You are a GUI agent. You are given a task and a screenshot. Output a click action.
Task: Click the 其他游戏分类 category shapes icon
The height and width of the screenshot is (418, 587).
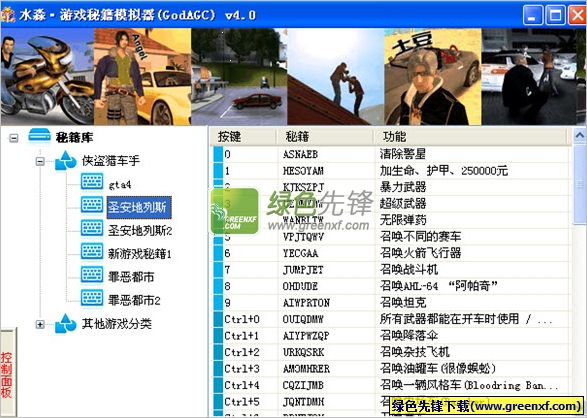66,323
